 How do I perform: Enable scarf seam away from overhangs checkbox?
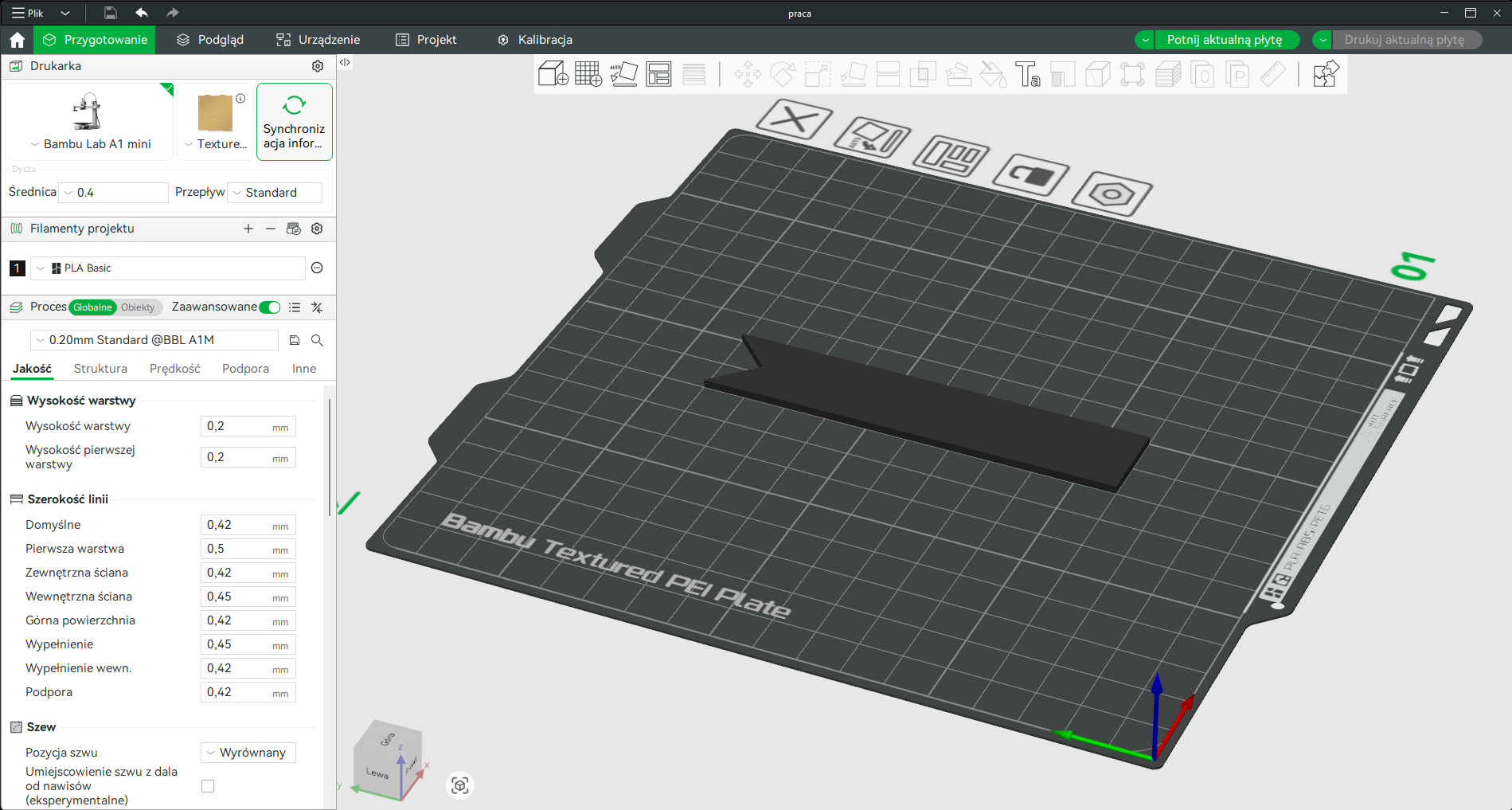coord(208,786)
